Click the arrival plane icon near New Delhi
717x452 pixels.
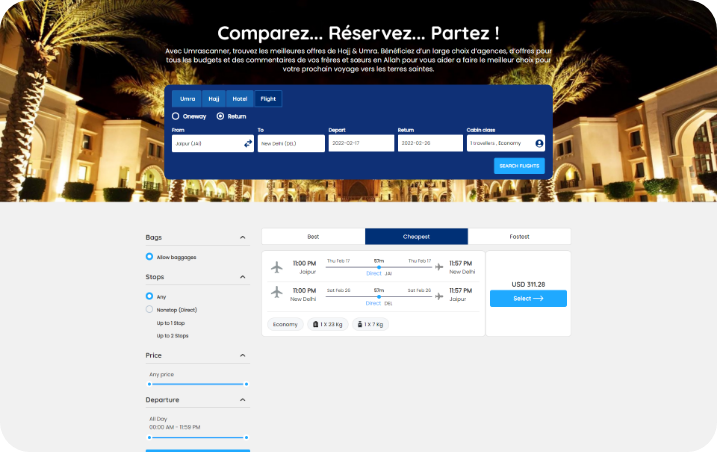439,267
